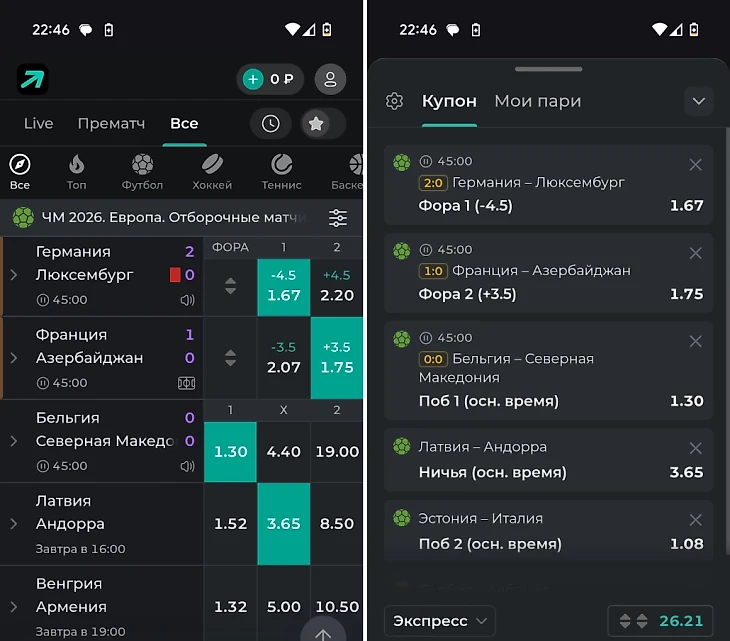The image size is (730, 641).
Task: Expand Германия – Люксембург match row
Action: pyautogui.click(x=14, y=275)
